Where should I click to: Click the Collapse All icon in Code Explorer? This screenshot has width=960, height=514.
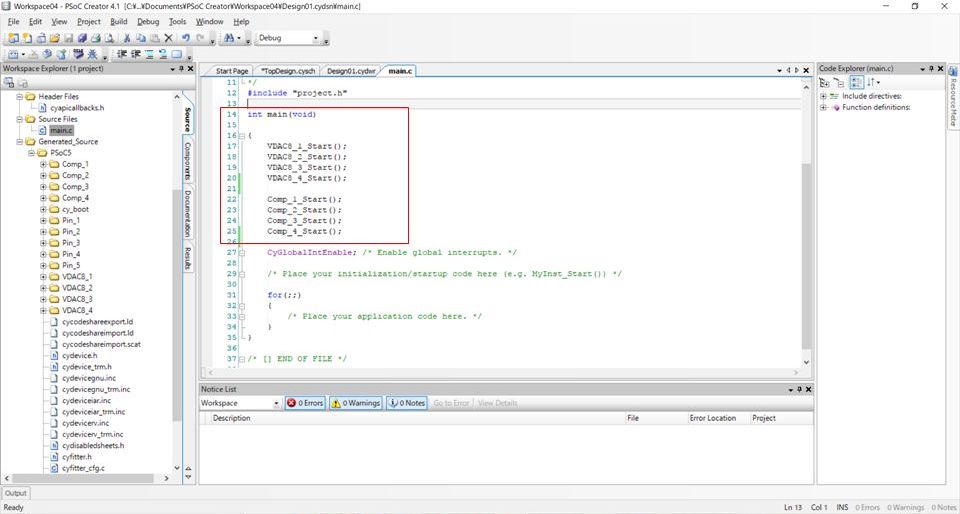pyautogui.click(x=839, y=82)
